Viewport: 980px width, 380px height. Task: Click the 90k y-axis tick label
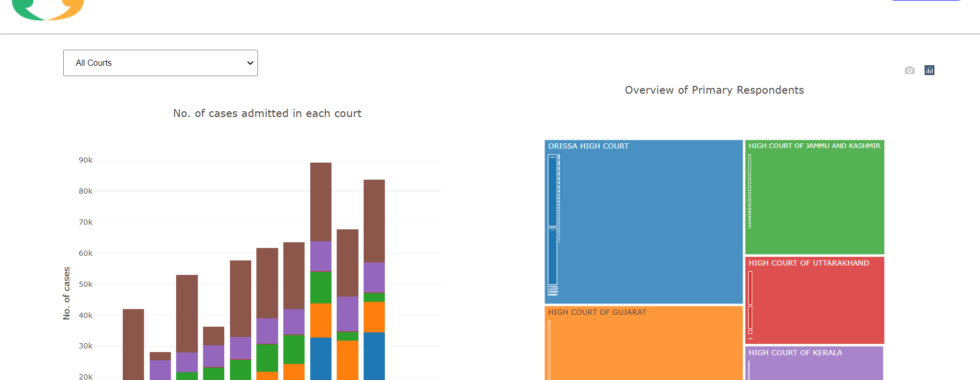pyautogui.click(x=86, y=160)
